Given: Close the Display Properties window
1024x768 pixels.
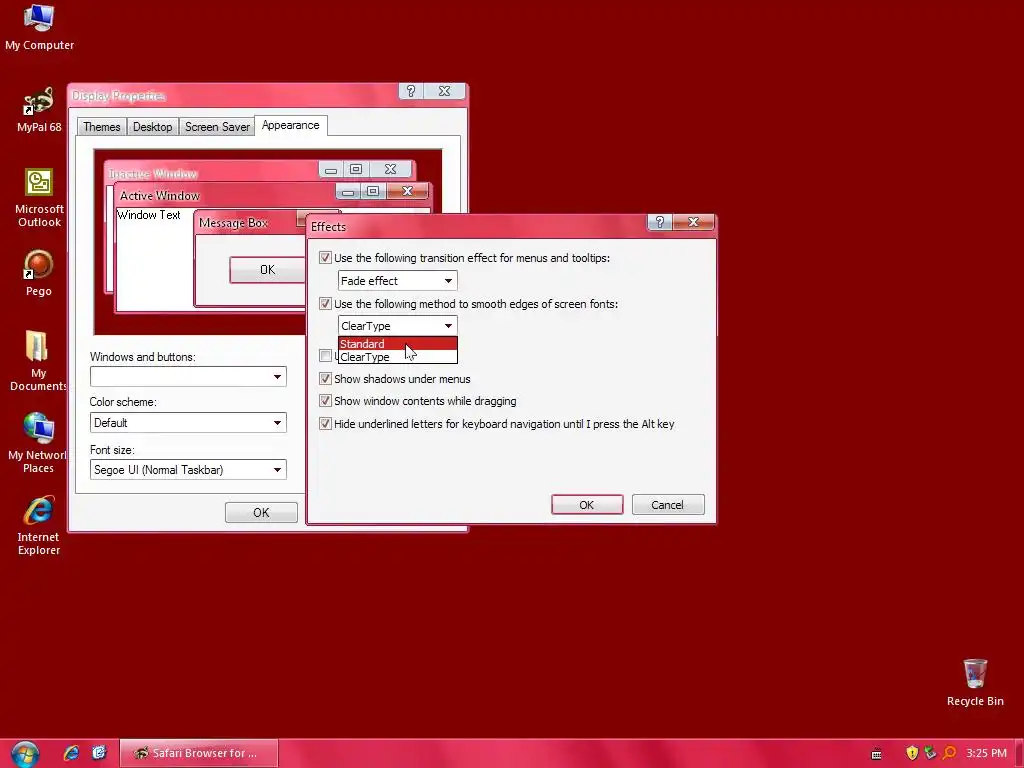Looking at the screenshot, I should (445, 91).
